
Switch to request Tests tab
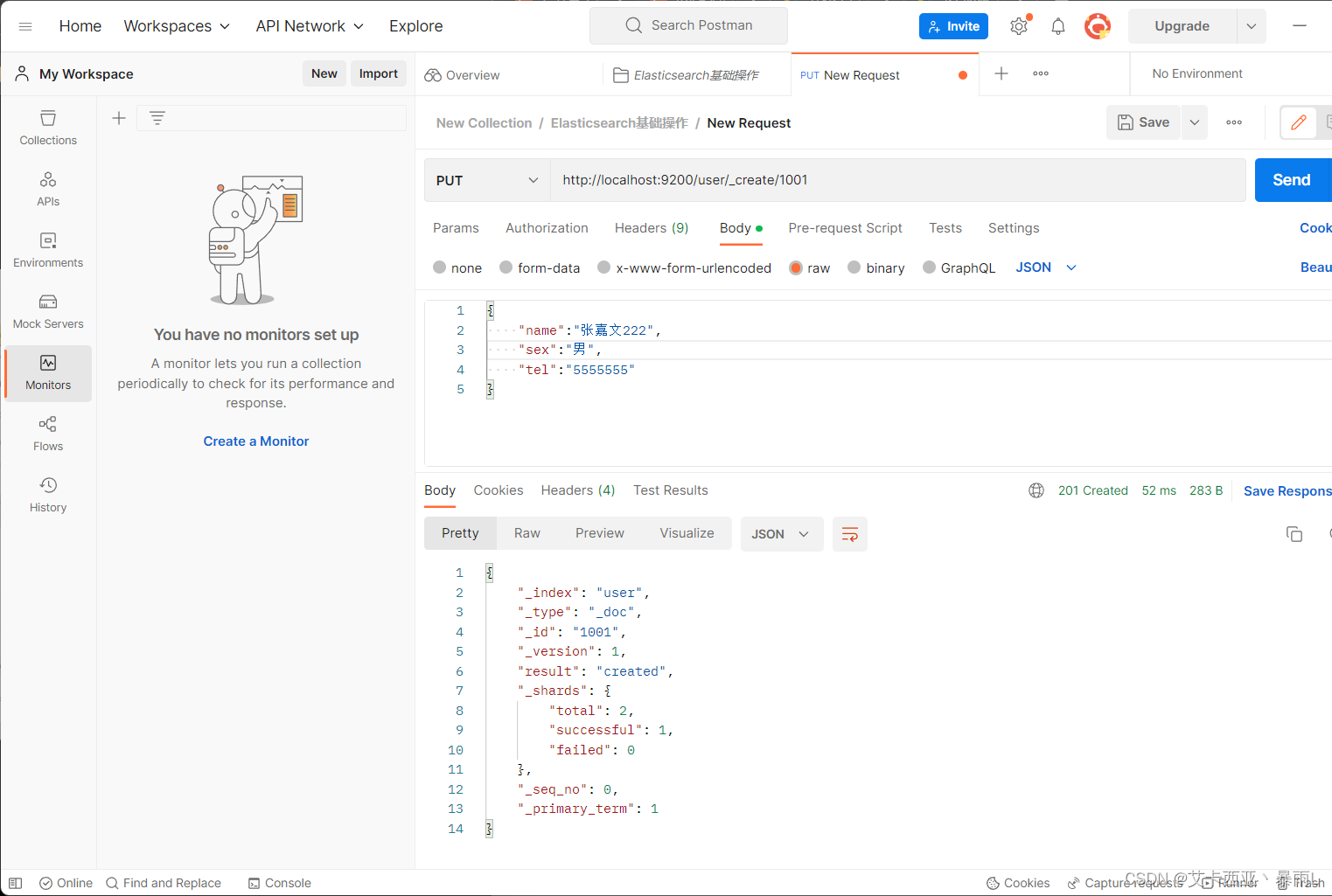click(945, 228)
